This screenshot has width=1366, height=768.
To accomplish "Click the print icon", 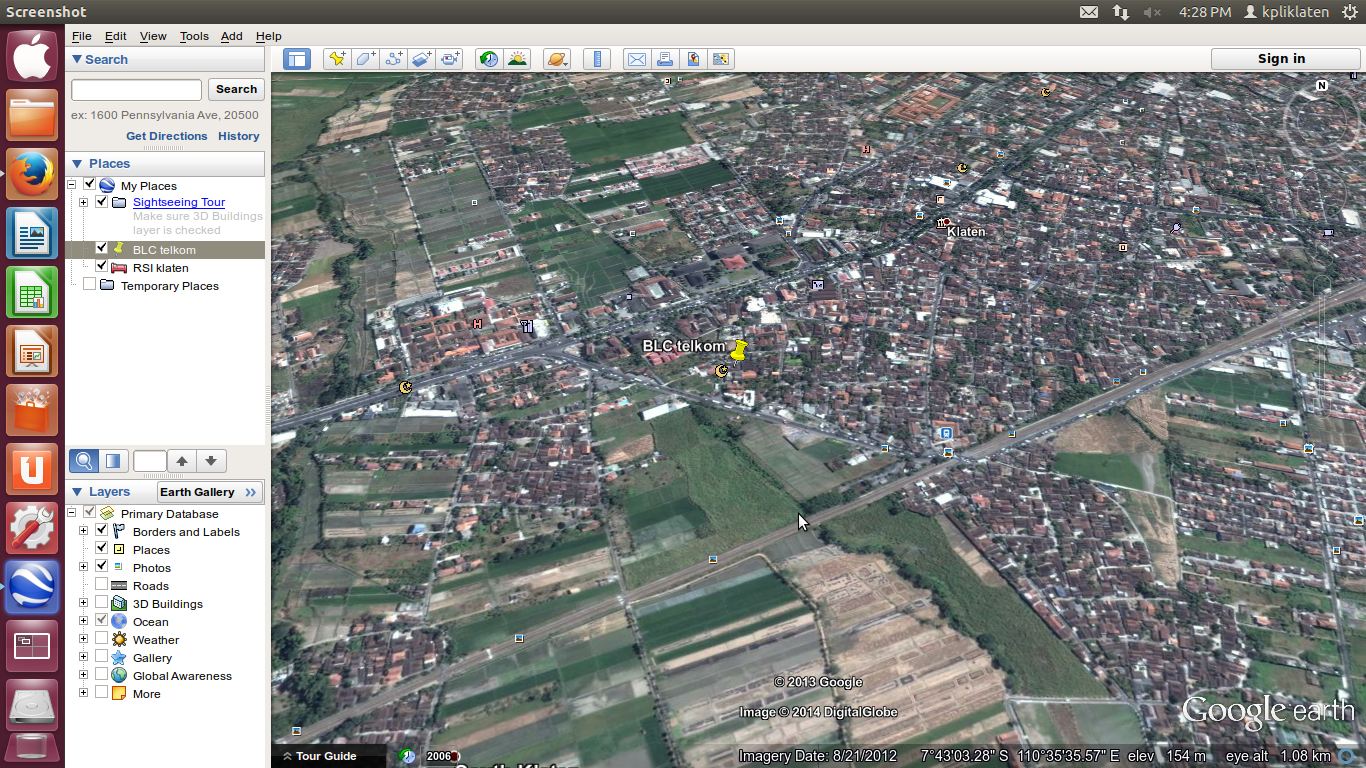I will tap(664, 59).
